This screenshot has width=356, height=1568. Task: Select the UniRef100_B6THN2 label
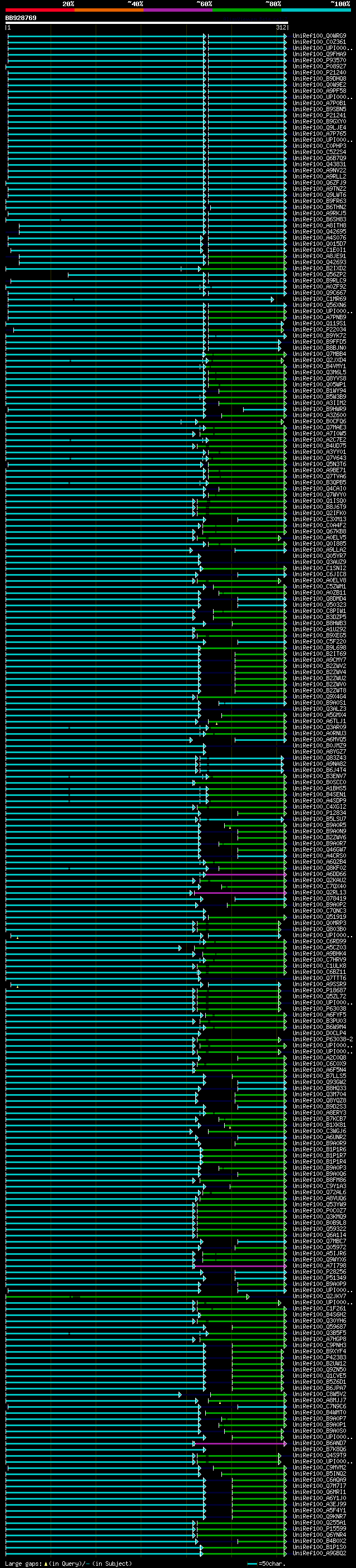click(319, 207)
